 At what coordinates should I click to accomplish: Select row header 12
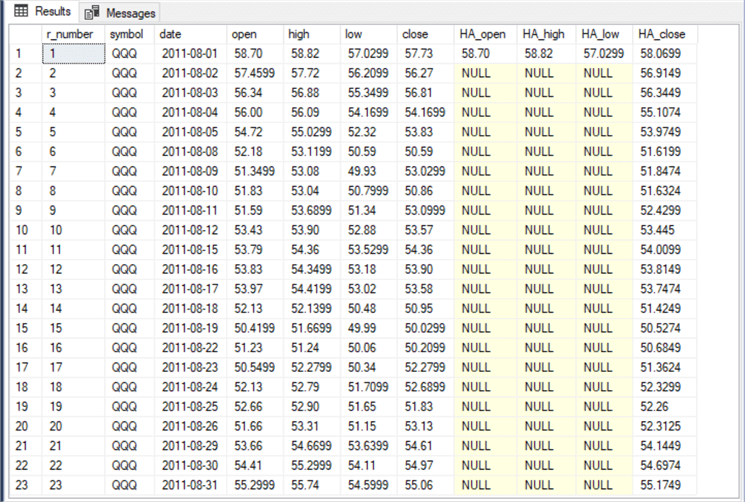coord(26,269)
